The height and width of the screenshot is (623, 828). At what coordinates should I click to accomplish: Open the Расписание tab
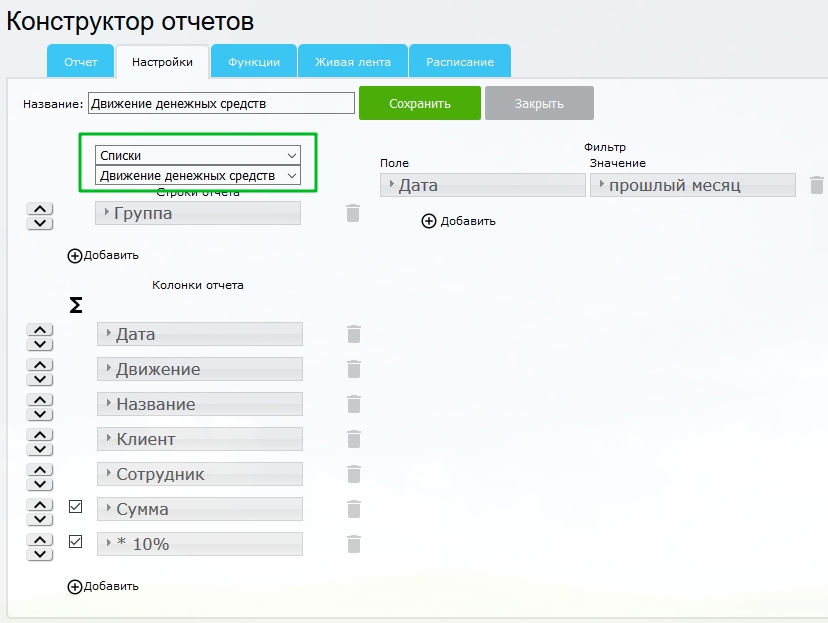point(460,62)
